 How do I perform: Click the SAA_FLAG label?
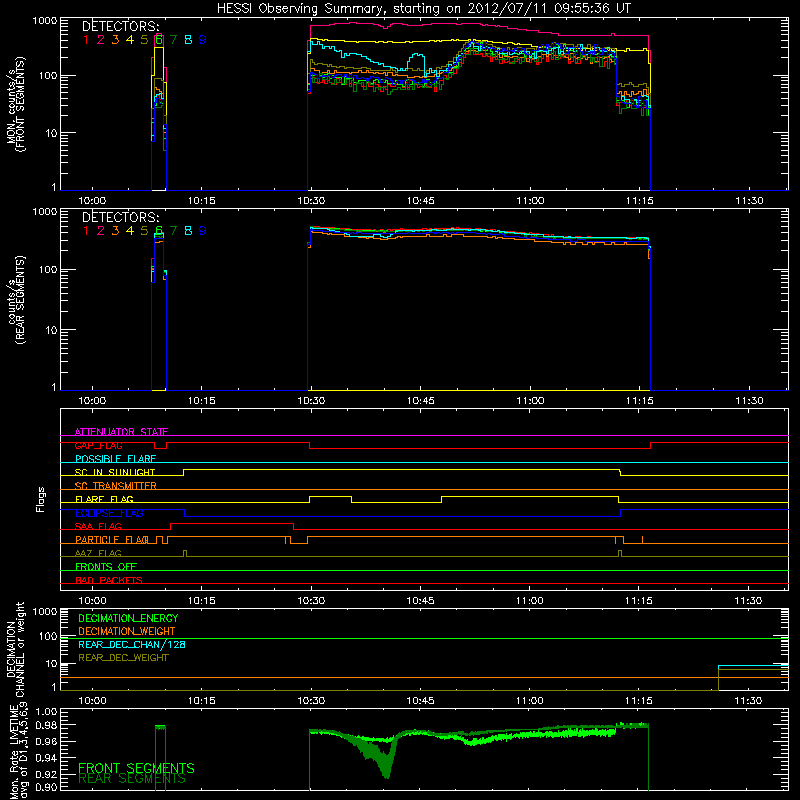tap(98, 526)
